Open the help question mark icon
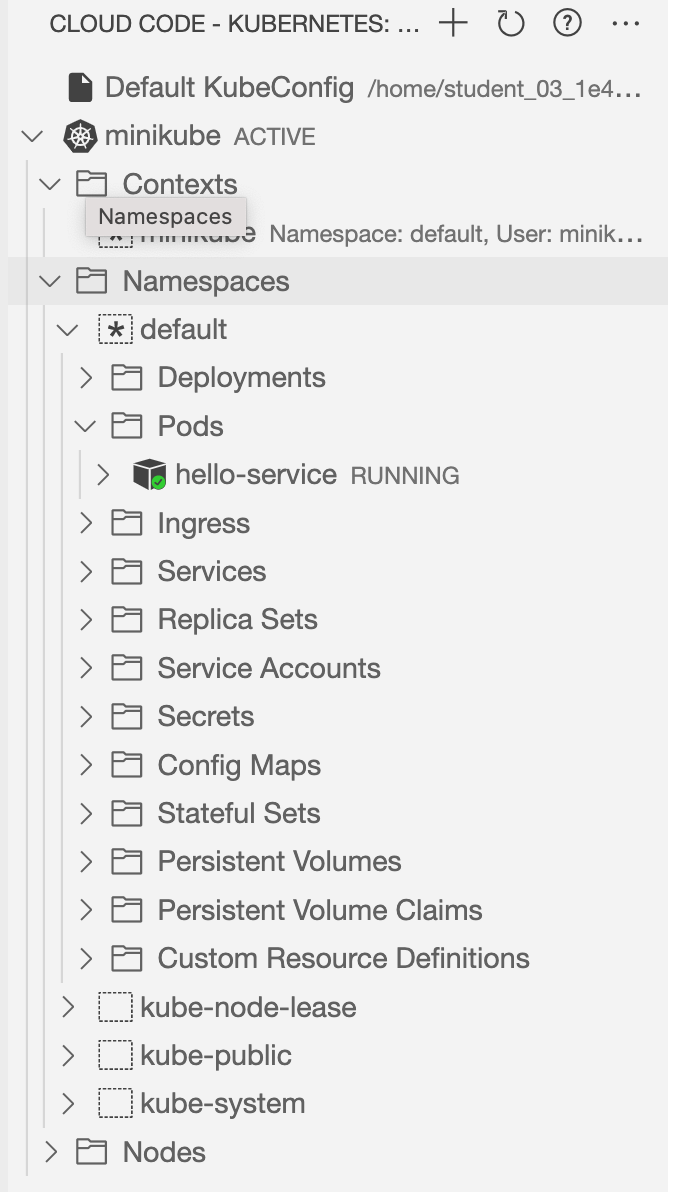The image size is (674, 1192). coord(567,23)
